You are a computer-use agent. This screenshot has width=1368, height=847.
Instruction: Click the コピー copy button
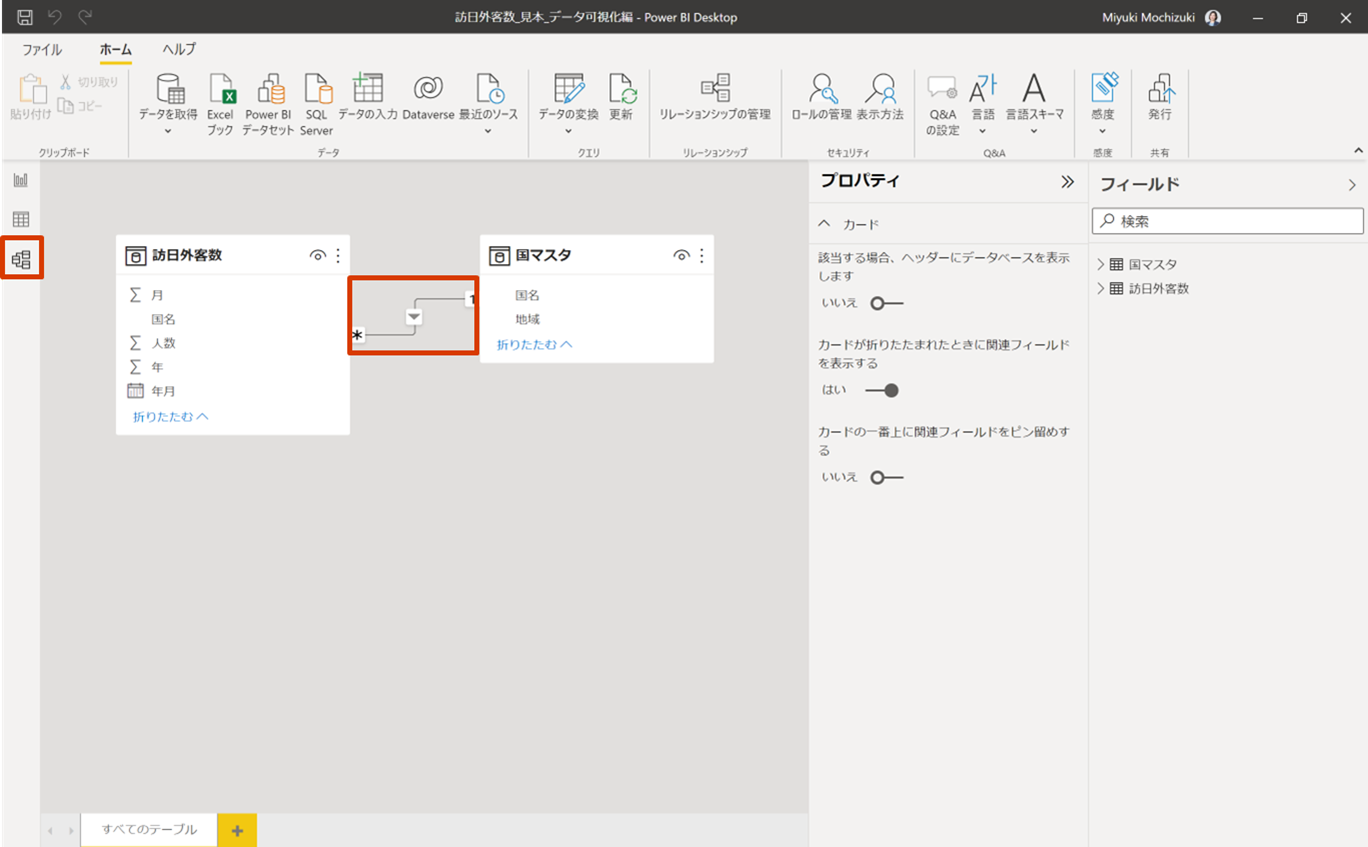[80, 105]
